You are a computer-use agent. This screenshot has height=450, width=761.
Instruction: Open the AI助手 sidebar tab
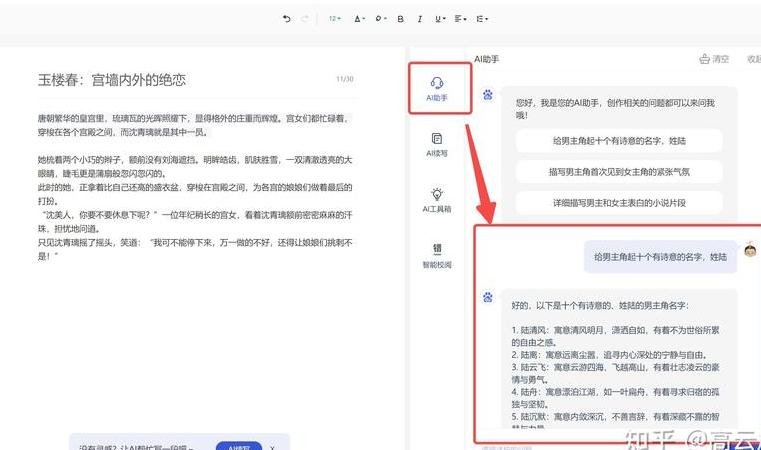tap(437, 89)
